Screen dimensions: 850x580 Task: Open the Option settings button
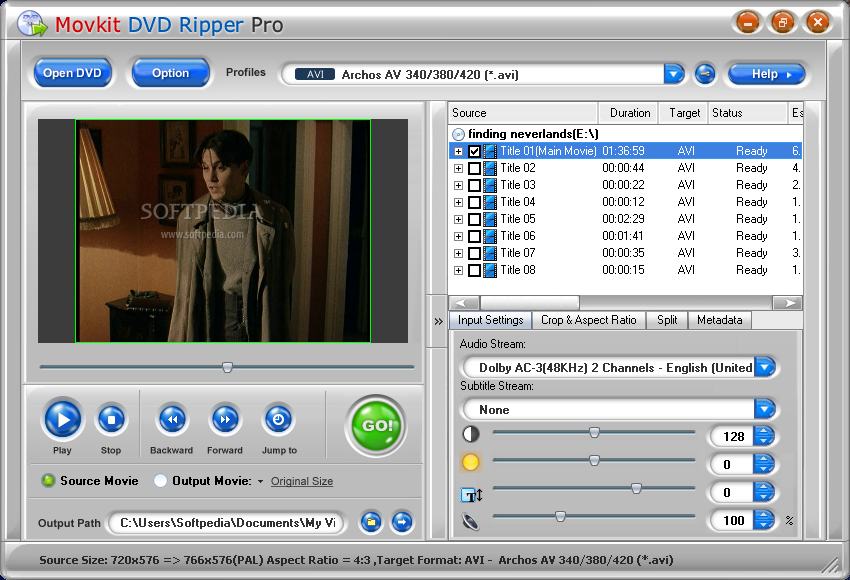tap(170, 73)
